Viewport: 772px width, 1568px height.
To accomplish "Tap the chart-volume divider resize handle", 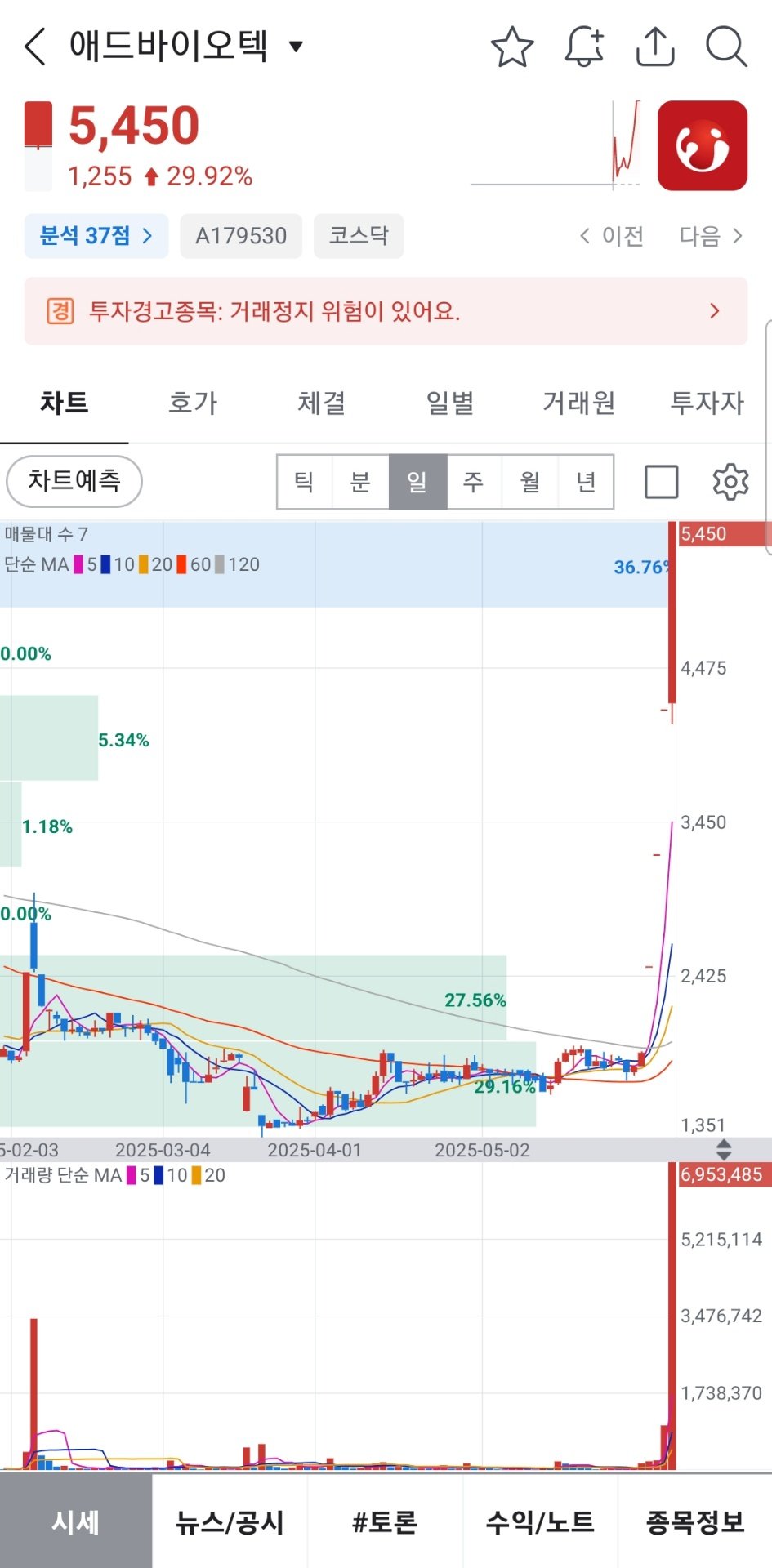I will coord(724,1150).
